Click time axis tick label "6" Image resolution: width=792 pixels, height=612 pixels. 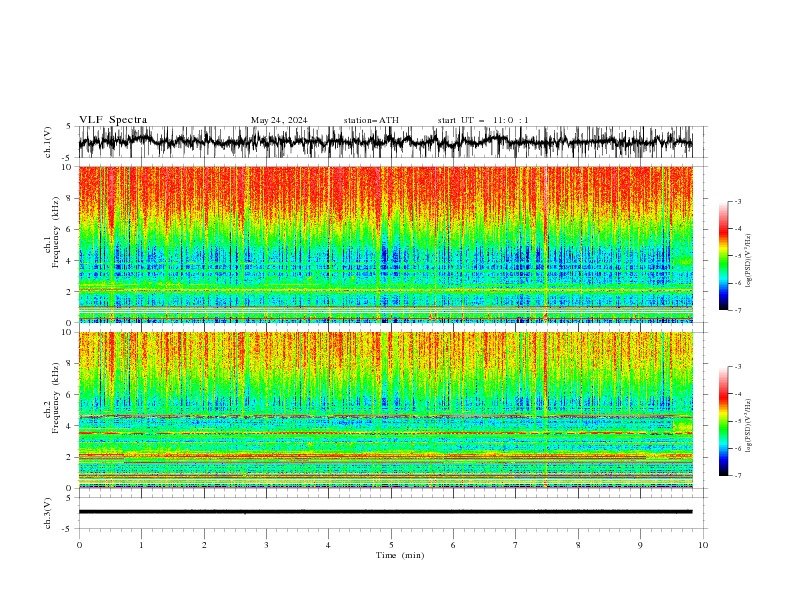point(453,545)
